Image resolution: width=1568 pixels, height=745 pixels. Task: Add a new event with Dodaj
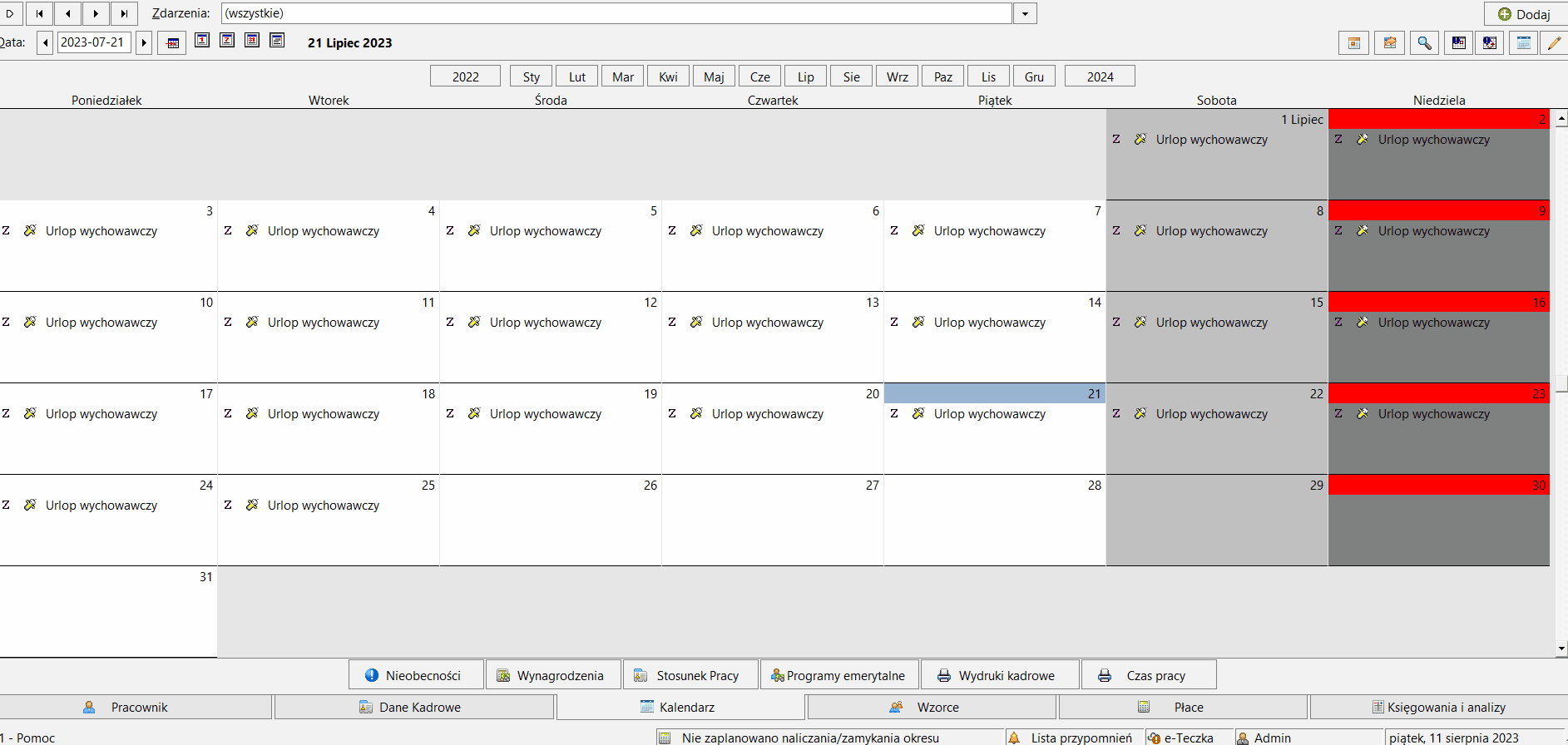(1524, 14)
